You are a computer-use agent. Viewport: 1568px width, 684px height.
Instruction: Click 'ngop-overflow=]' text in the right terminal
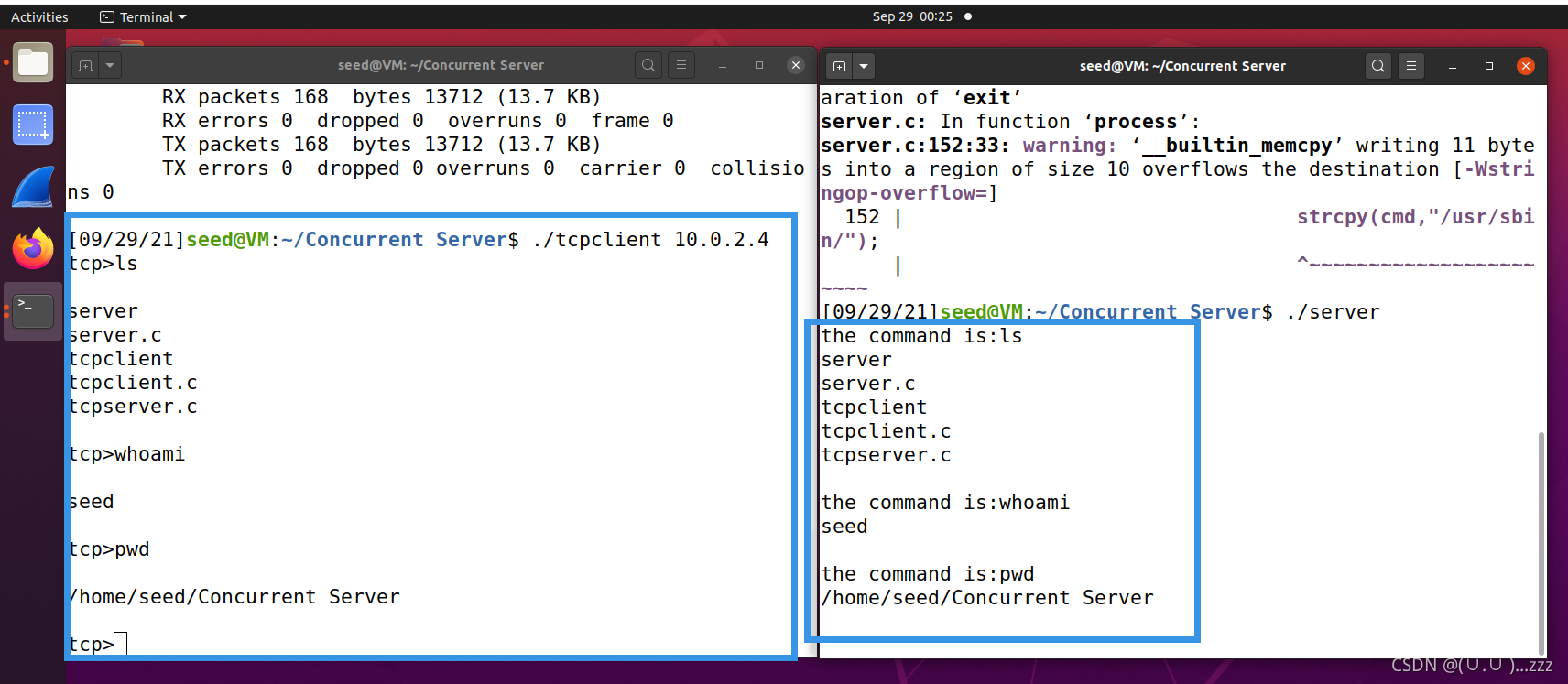[x=909, y=193]
